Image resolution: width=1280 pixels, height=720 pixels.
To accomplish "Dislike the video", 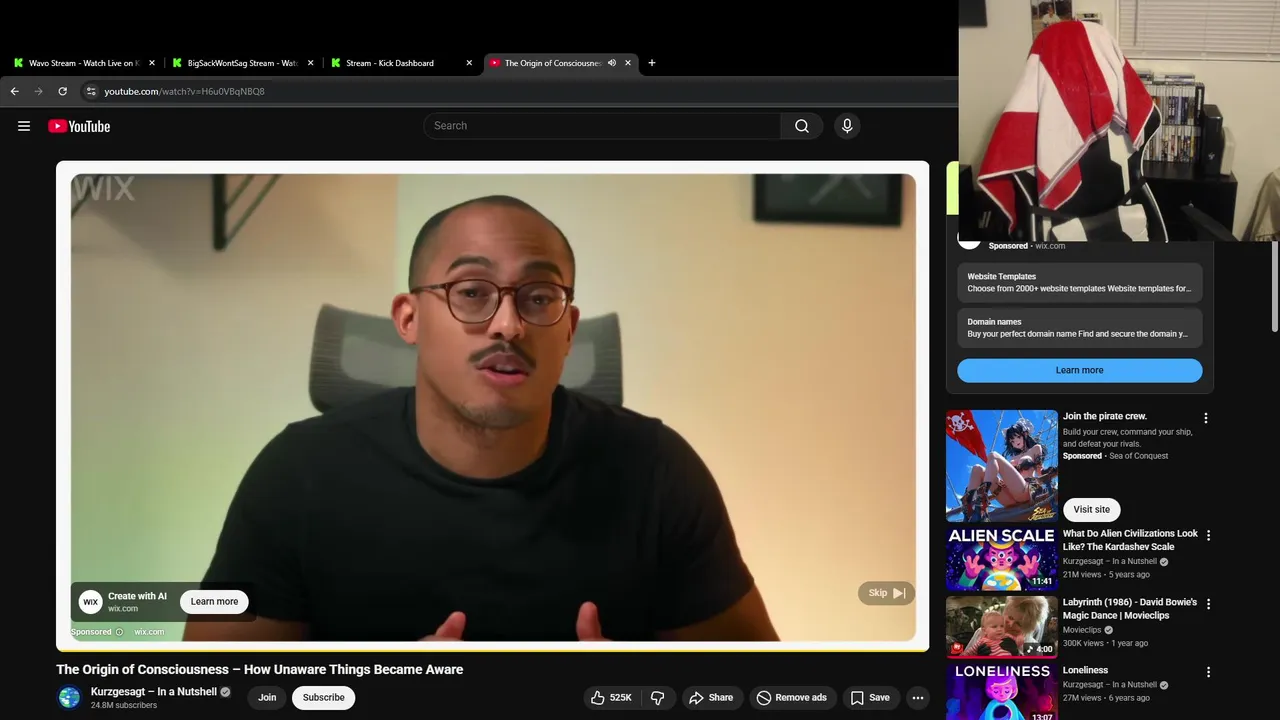I will (x=657, y=697).
